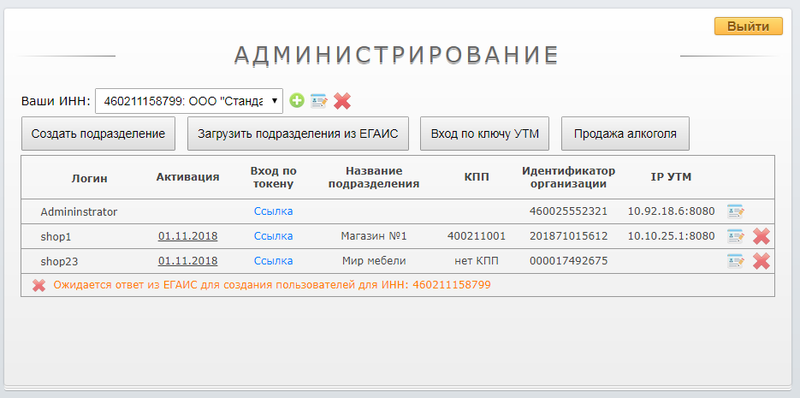Viewport: 800px width, 398px height.
Task: Click the Магазин №1 cell
Action: (373, 236)
